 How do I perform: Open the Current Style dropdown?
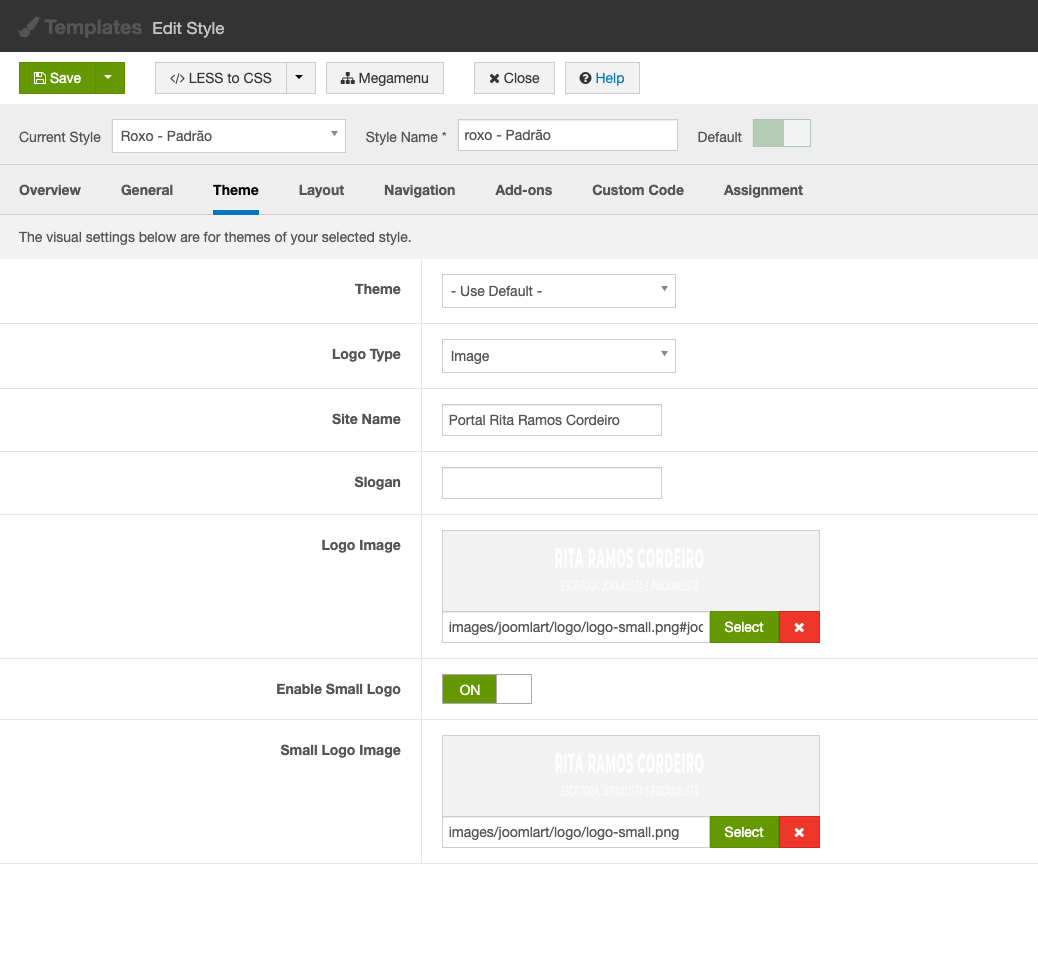(x=229, y=136)
